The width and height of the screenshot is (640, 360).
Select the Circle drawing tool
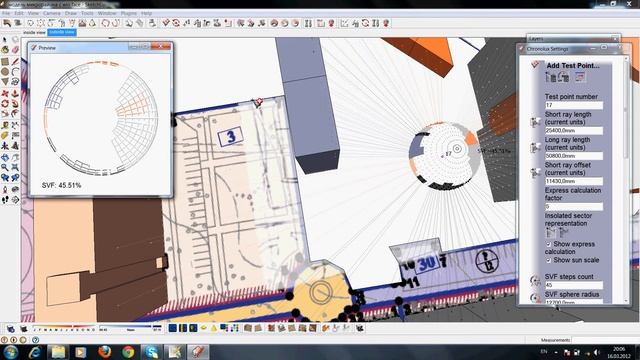coord(5,71)
